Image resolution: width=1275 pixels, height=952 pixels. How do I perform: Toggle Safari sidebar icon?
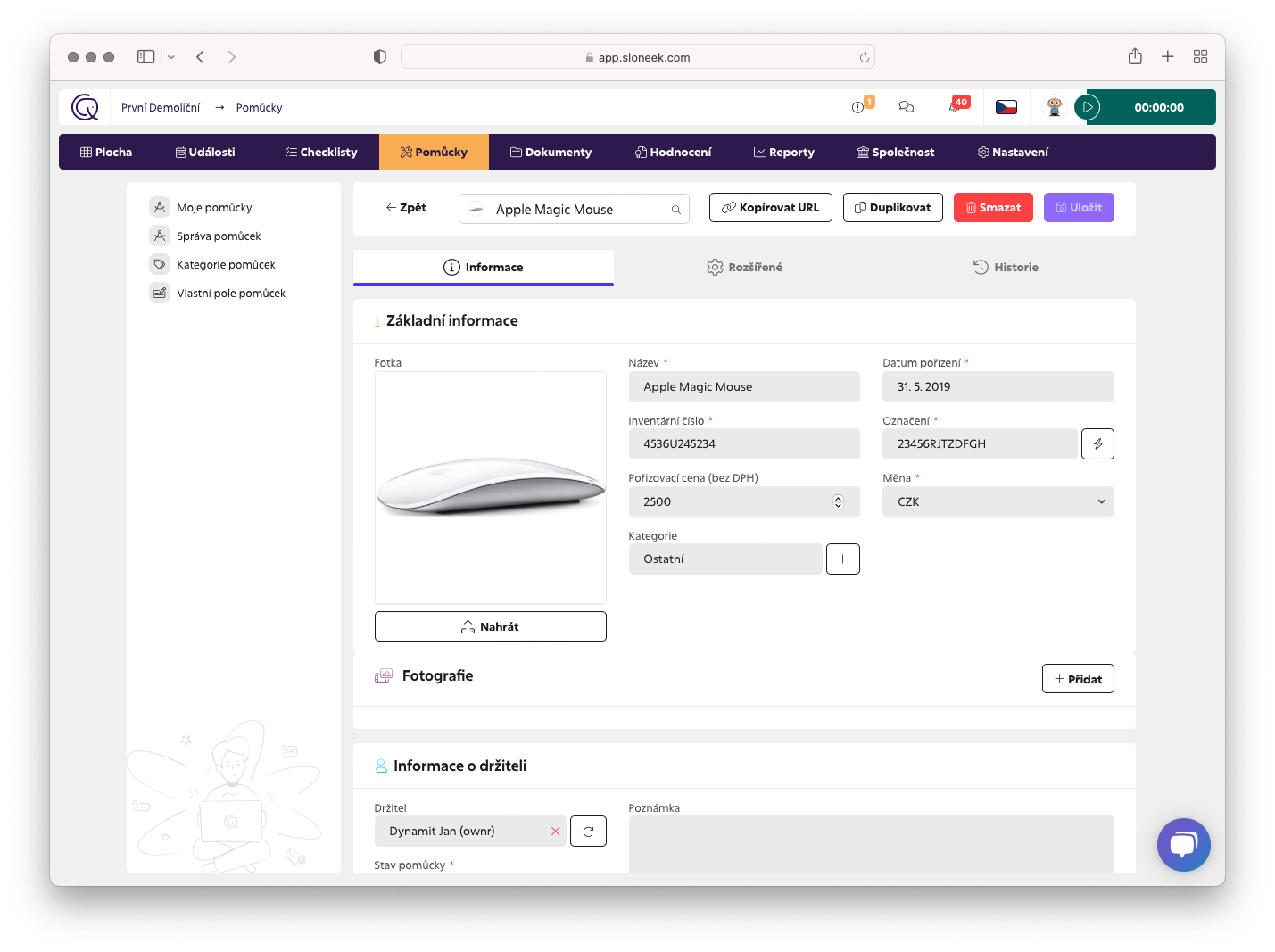click(x=145, y=56)
